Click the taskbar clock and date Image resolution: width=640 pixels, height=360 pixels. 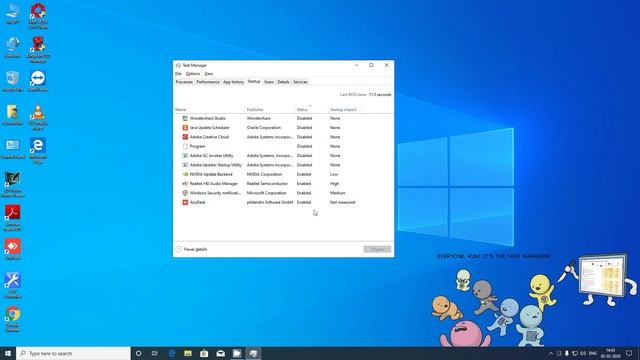tap(611, 353)
